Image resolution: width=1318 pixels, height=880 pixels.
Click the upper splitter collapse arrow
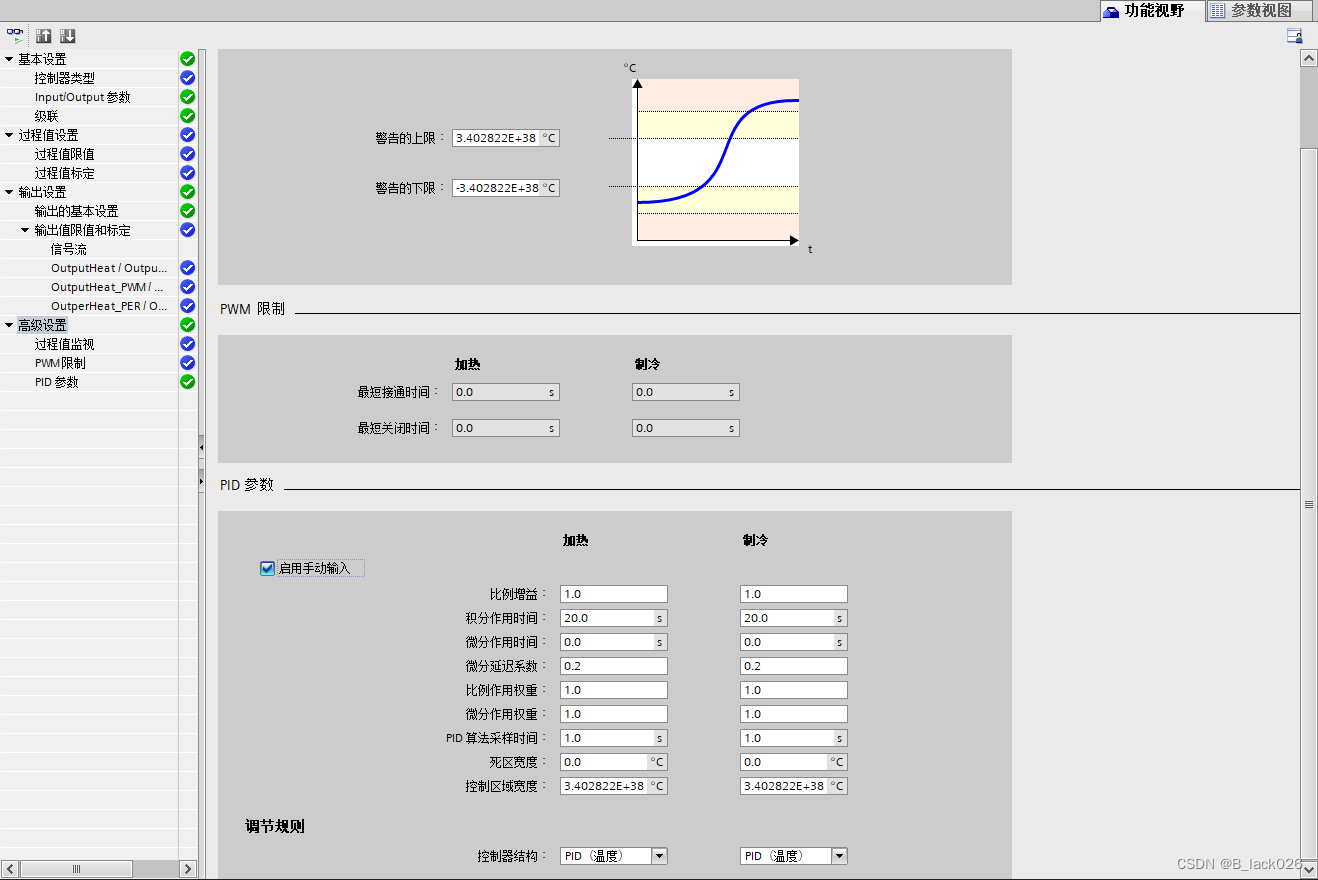[x=201, y=447]
